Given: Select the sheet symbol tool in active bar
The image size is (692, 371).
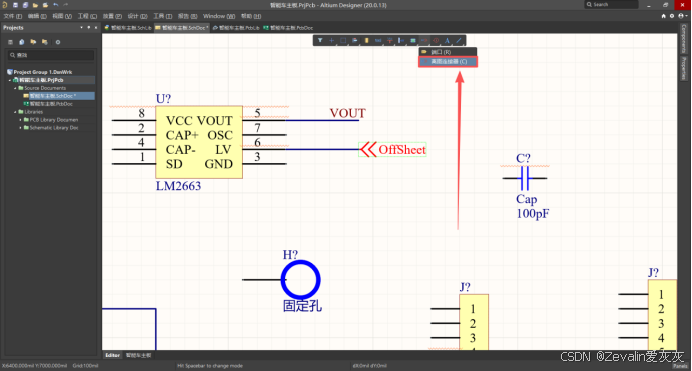Looking at the screenshot, I should (x=413, y=41).
